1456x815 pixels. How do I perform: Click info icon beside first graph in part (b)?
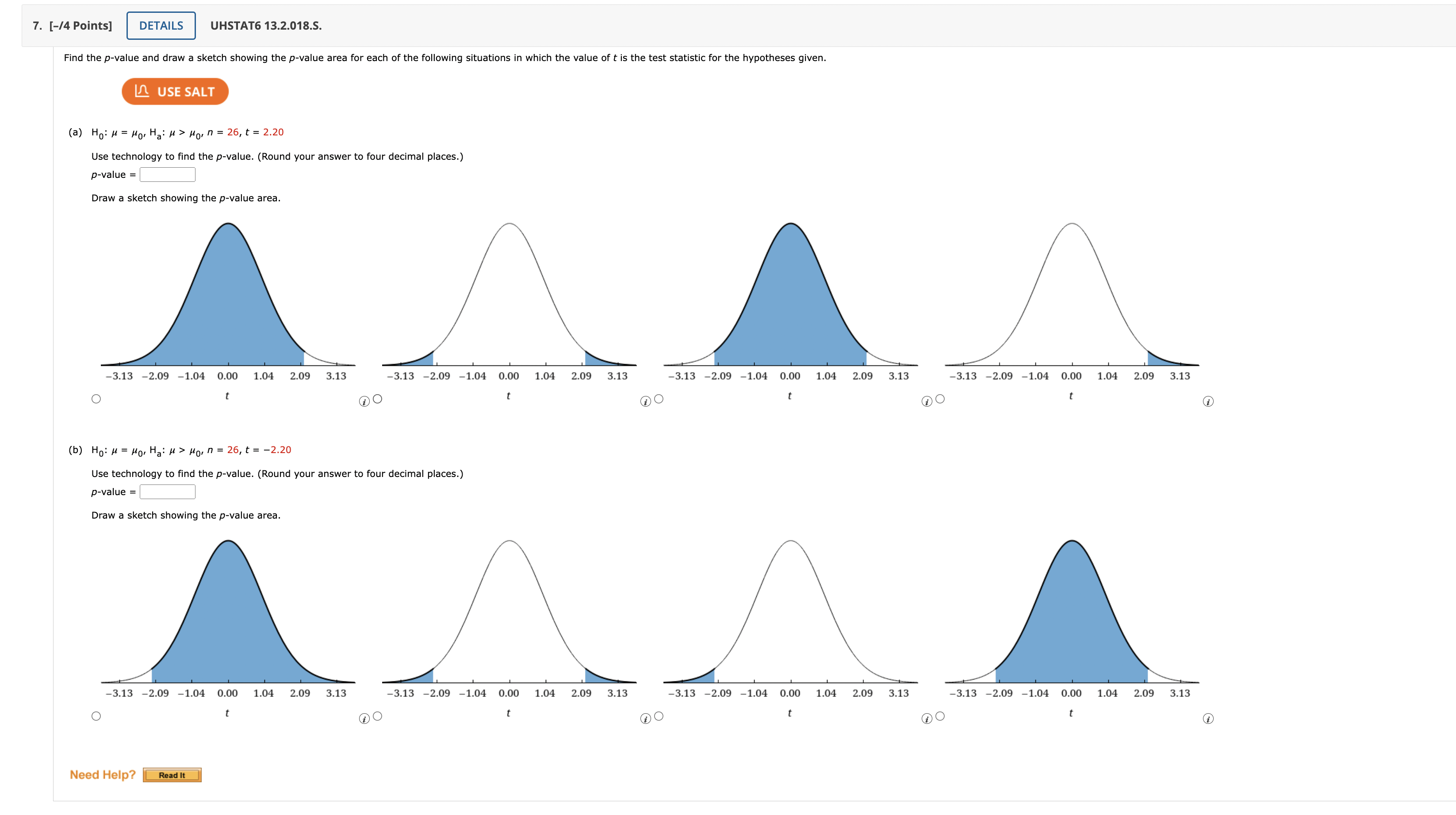point(364,719)
